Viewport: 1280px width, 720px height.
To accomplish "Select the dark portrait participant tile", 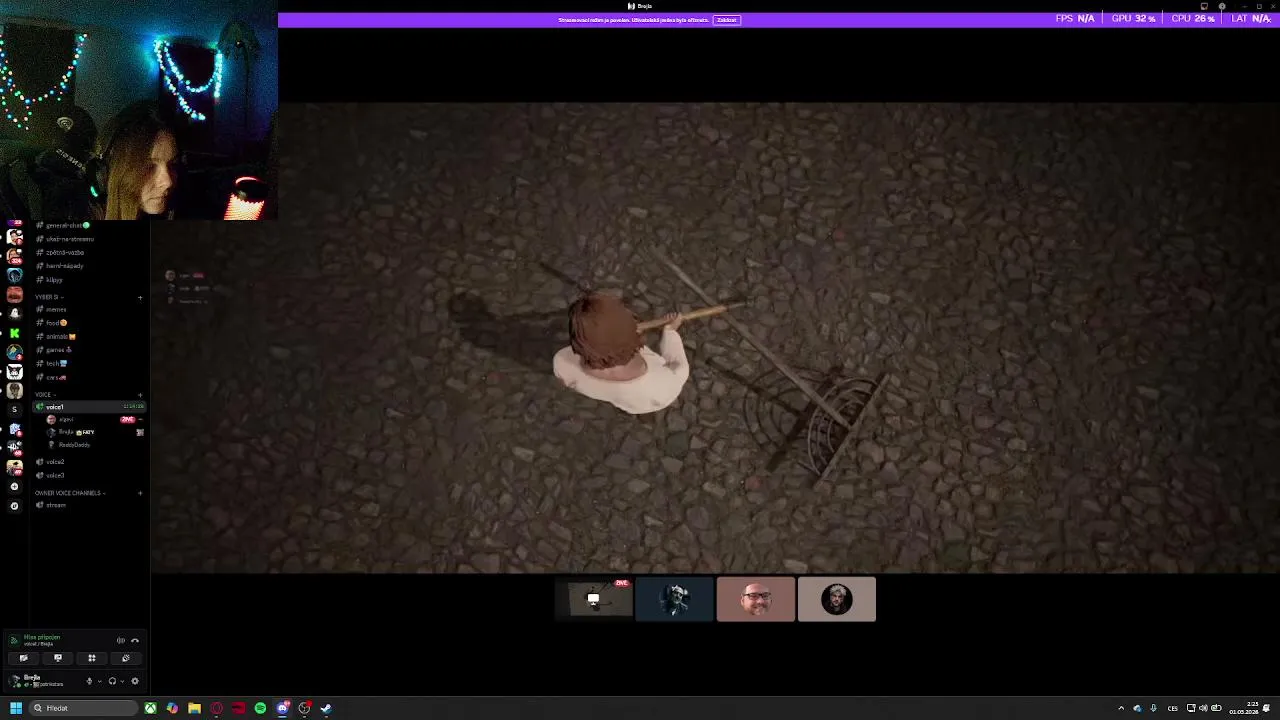I will [x=675, y=600].
